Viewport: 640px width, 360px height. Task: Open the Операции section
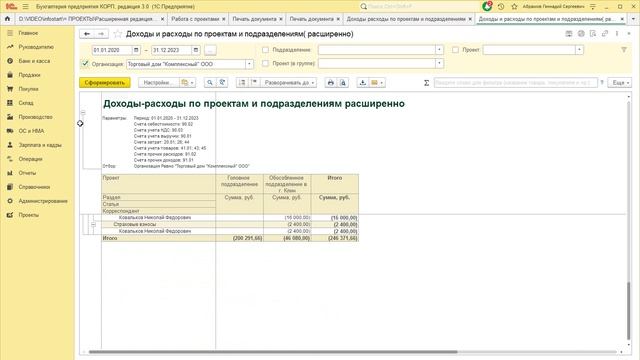(30, 159)
